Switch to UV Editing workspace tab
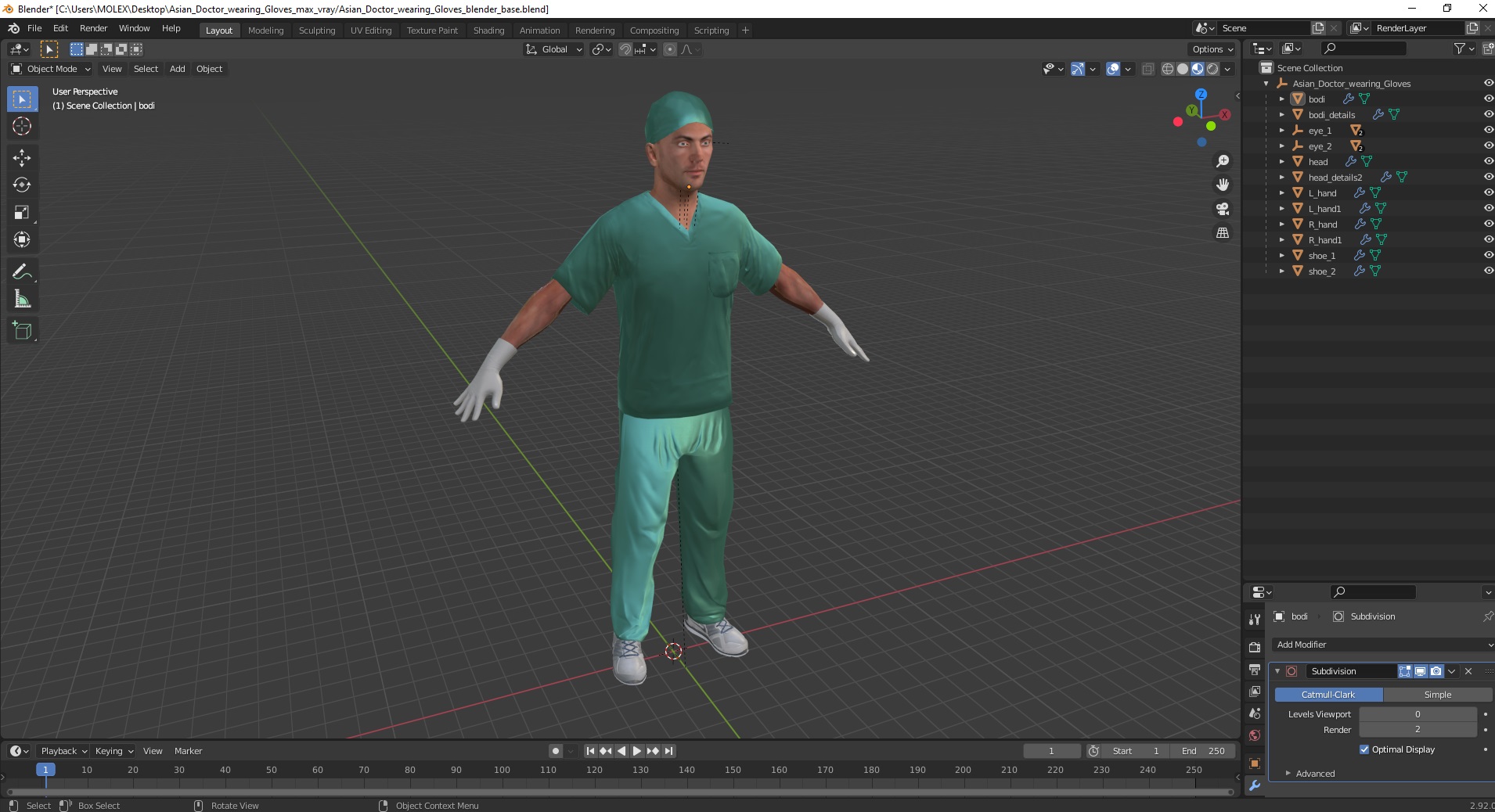1495x812 pixels. pyautogui.click(x=371, y=31)
